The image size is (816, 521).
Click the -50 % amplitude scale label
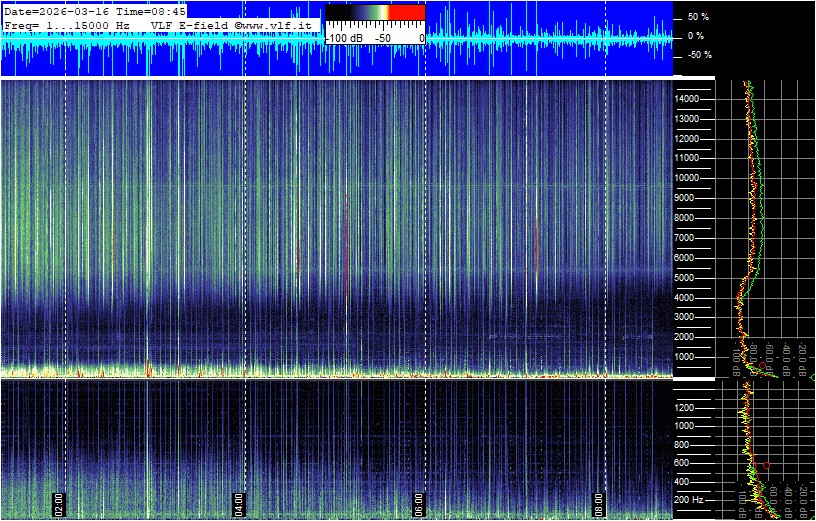[x=696, y=55]
